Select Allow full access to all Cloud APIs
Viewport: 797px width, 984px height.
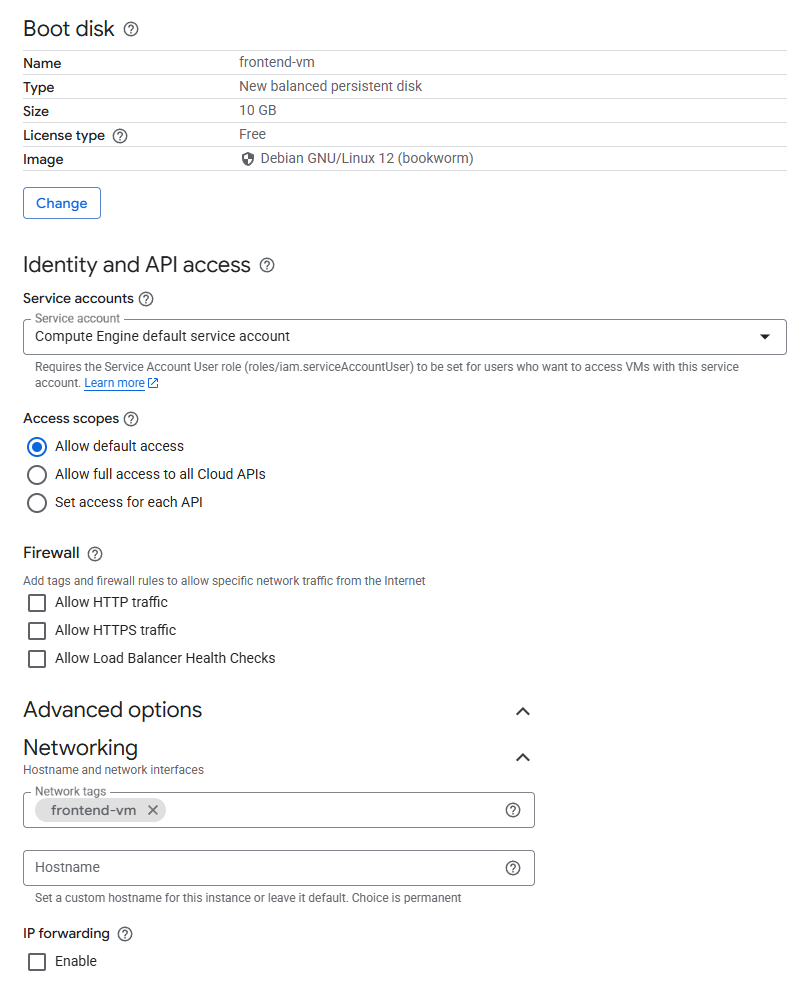pyautogui.click(x=37, y=475)
